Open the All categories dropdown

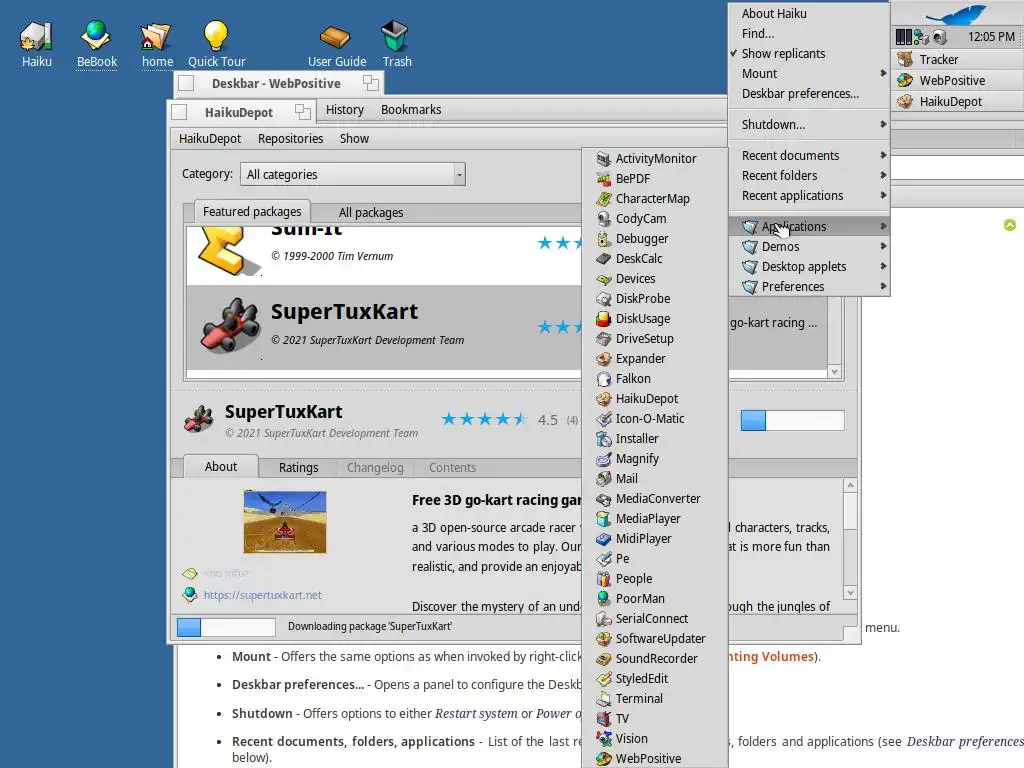pos(353,174)
